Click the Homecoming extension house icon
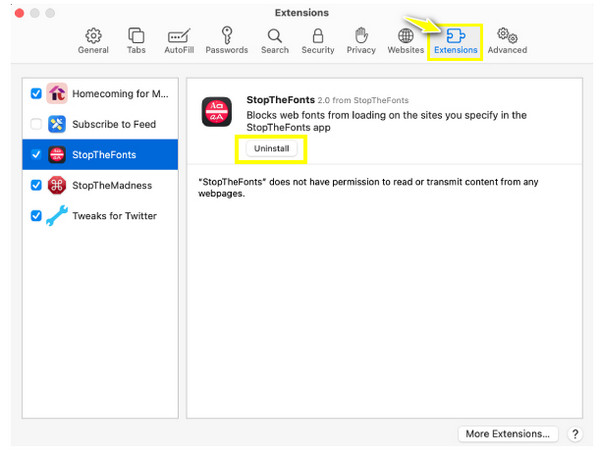 pyautogui.click(x=57, y=93)
